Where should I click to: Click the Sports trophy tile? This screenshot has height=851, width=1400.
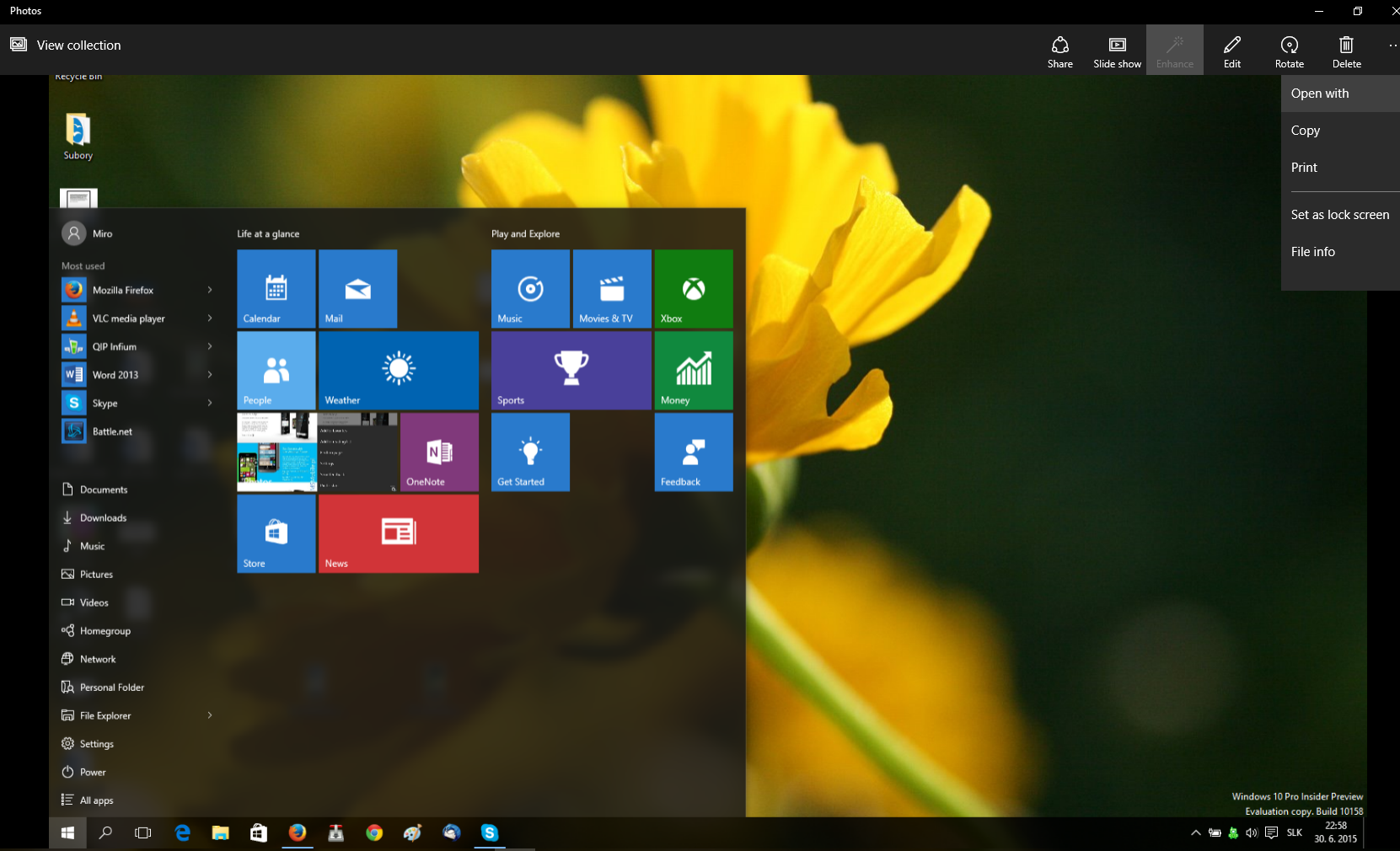(571, 371)
